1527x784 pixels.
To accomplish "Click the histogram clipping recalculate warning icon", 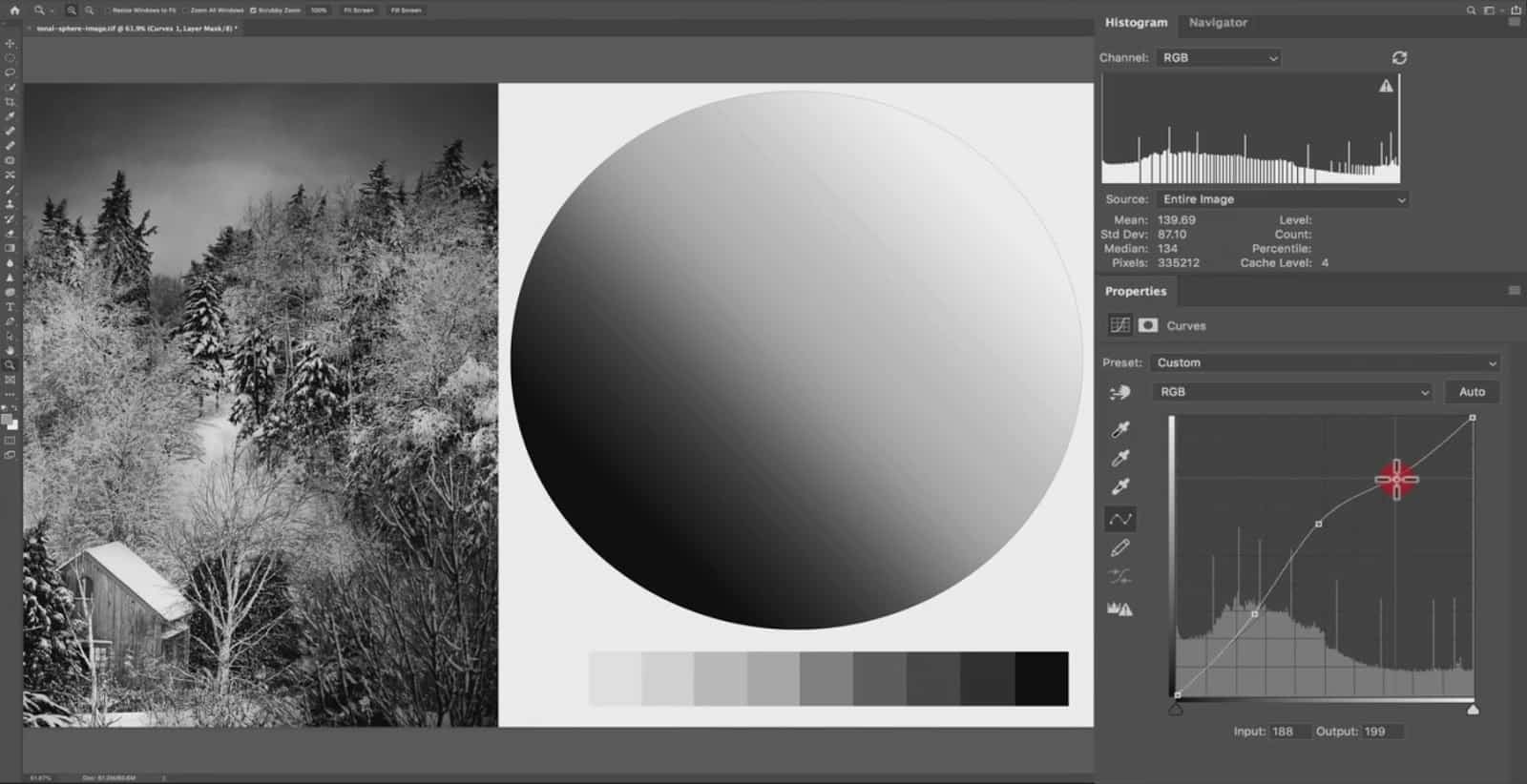I will (x=1119, y=609).
